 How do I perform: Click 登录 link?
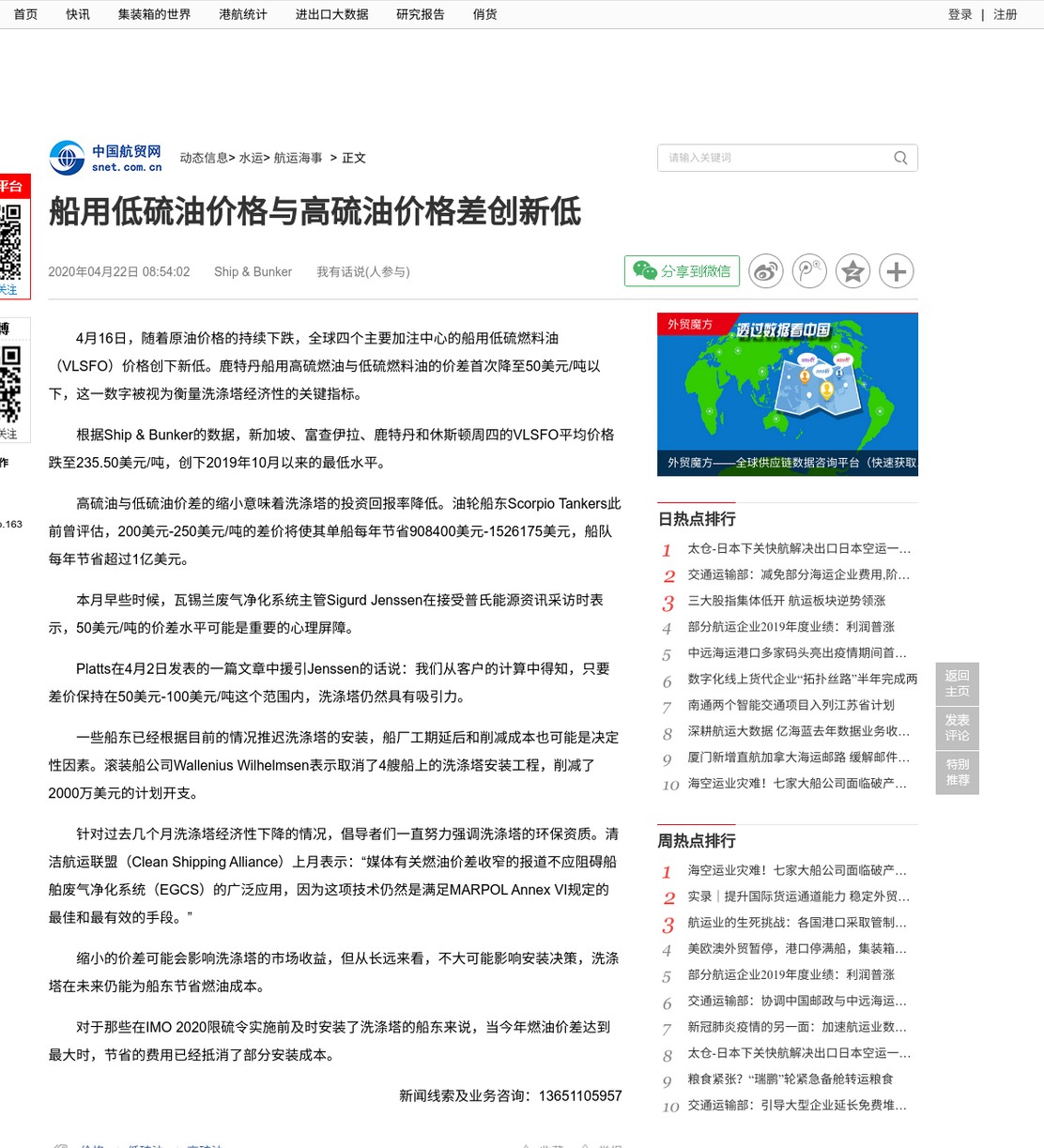(960, 14)
